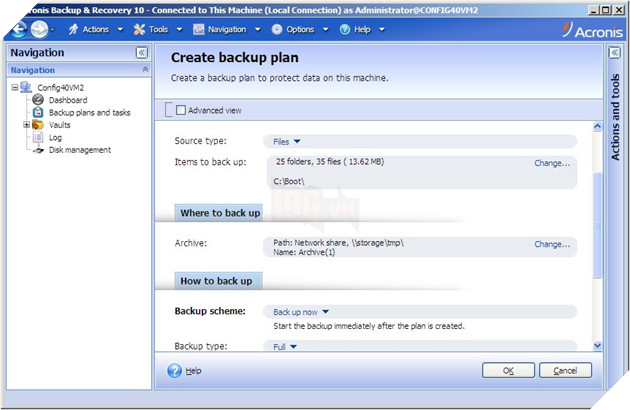Expand the Options dropdown arrow
Image resolution: width=630 pixels, height=410 pixels.
click(x=325, y=29)
